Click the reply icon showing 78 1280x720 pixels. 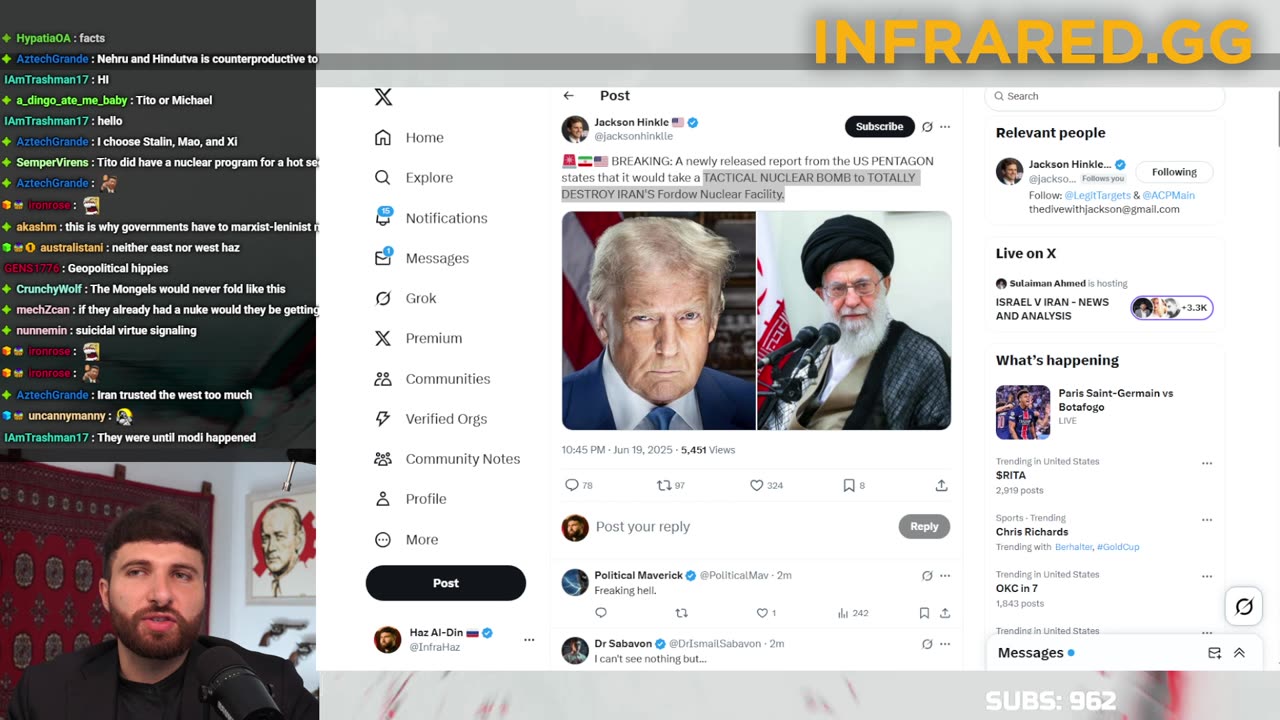(572, 485)
